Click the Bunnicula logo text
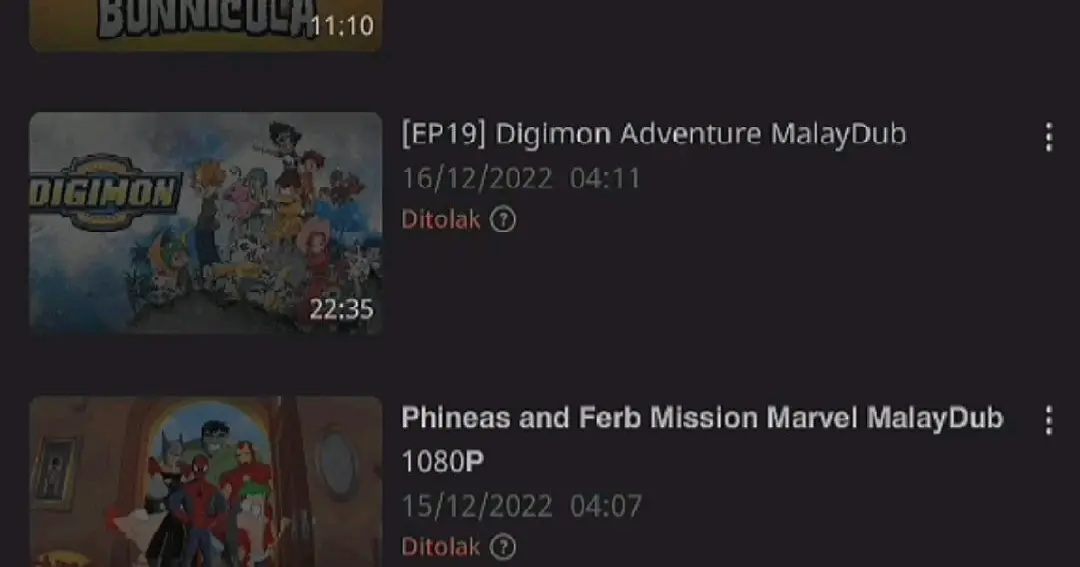The image size is (1080, 567). [x=207, y=19]
